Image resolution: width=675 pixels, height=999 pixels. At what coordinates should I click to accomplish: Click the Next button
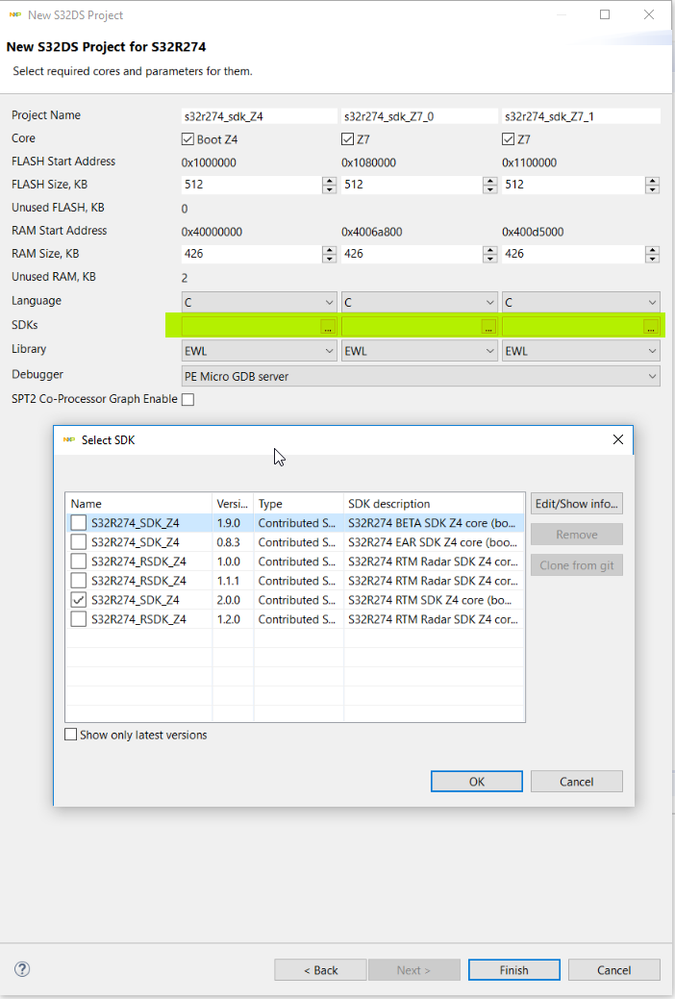point(414,970)
